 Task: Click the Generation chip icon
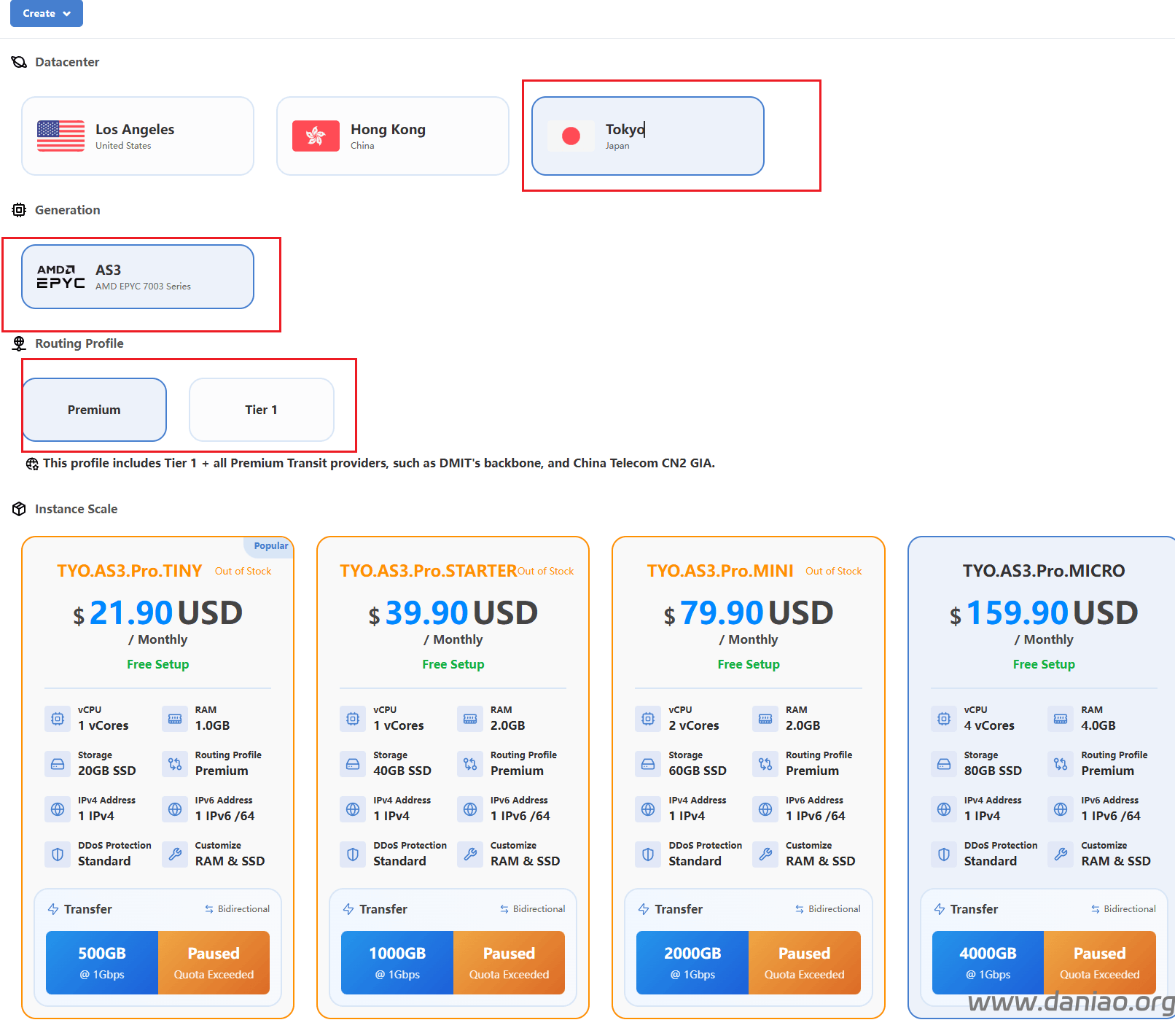pos(19,210)
